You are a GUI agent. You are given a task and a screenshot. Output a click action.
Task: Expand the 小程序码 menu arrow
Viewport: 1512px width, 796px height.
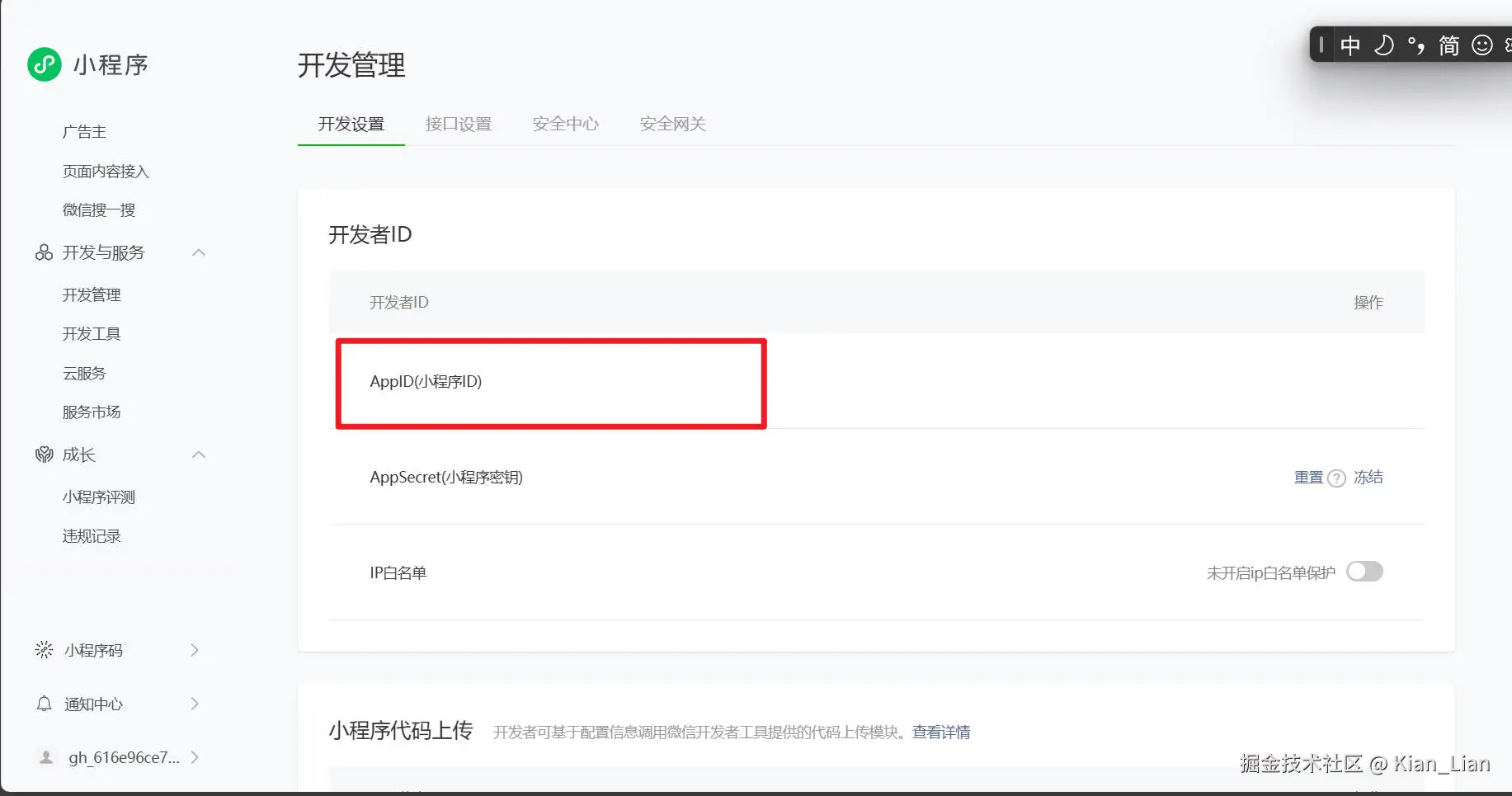point(195,650)
